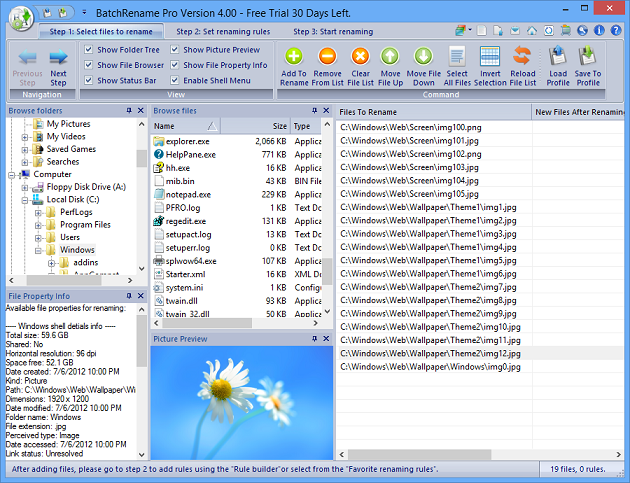Switch to Step 2: Set renaming rules tab
The height and width of the screenshot is (483, 630).
click(223, 31)
